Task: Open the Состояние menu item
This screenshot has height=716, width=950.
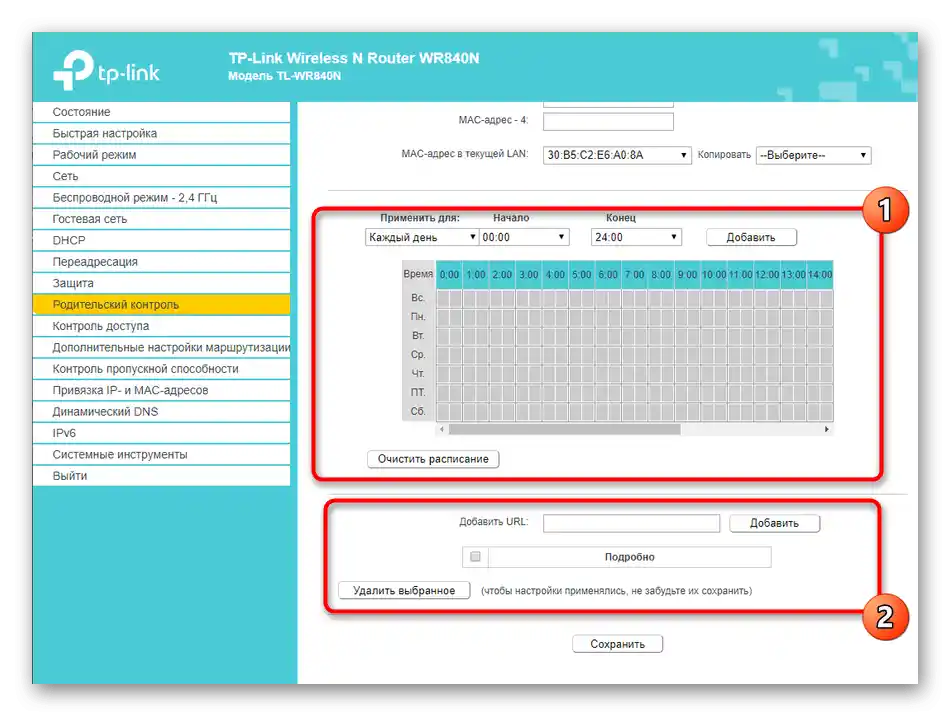Action: 162,112
